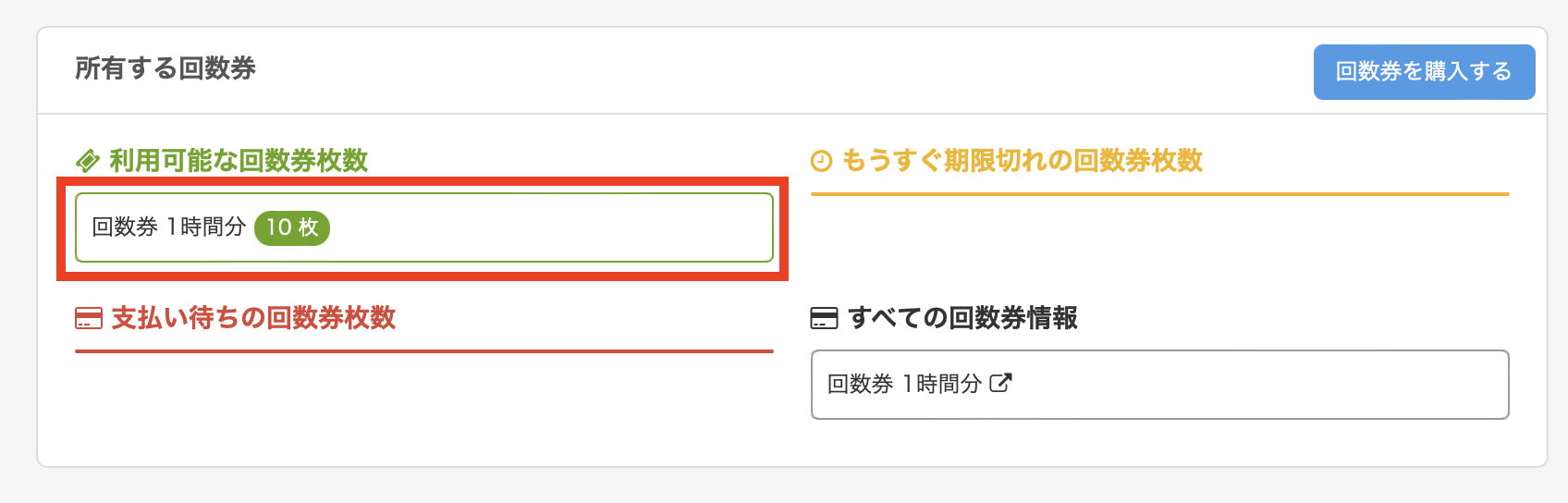Click the black card icon beside すべての回数券情報
Screen dimensions: 1568x503
point(824,319)
